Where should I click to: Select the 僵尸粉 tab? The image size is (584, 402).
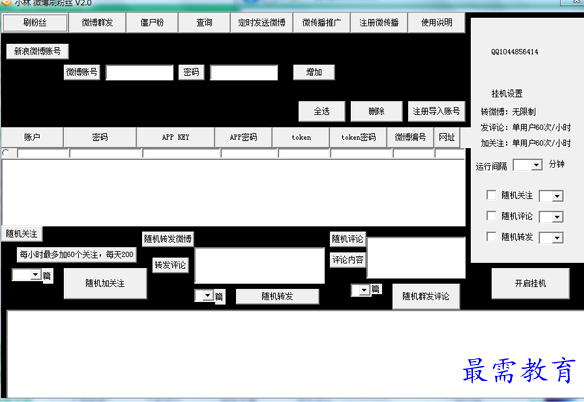152,23
